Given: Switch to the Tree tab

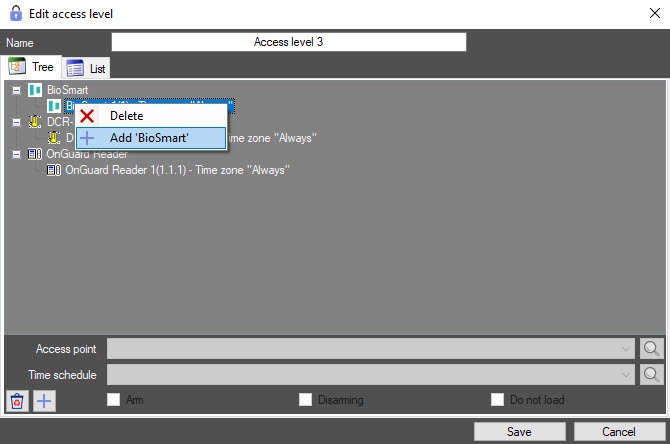Looking at the screenshot, I should 31,67.
